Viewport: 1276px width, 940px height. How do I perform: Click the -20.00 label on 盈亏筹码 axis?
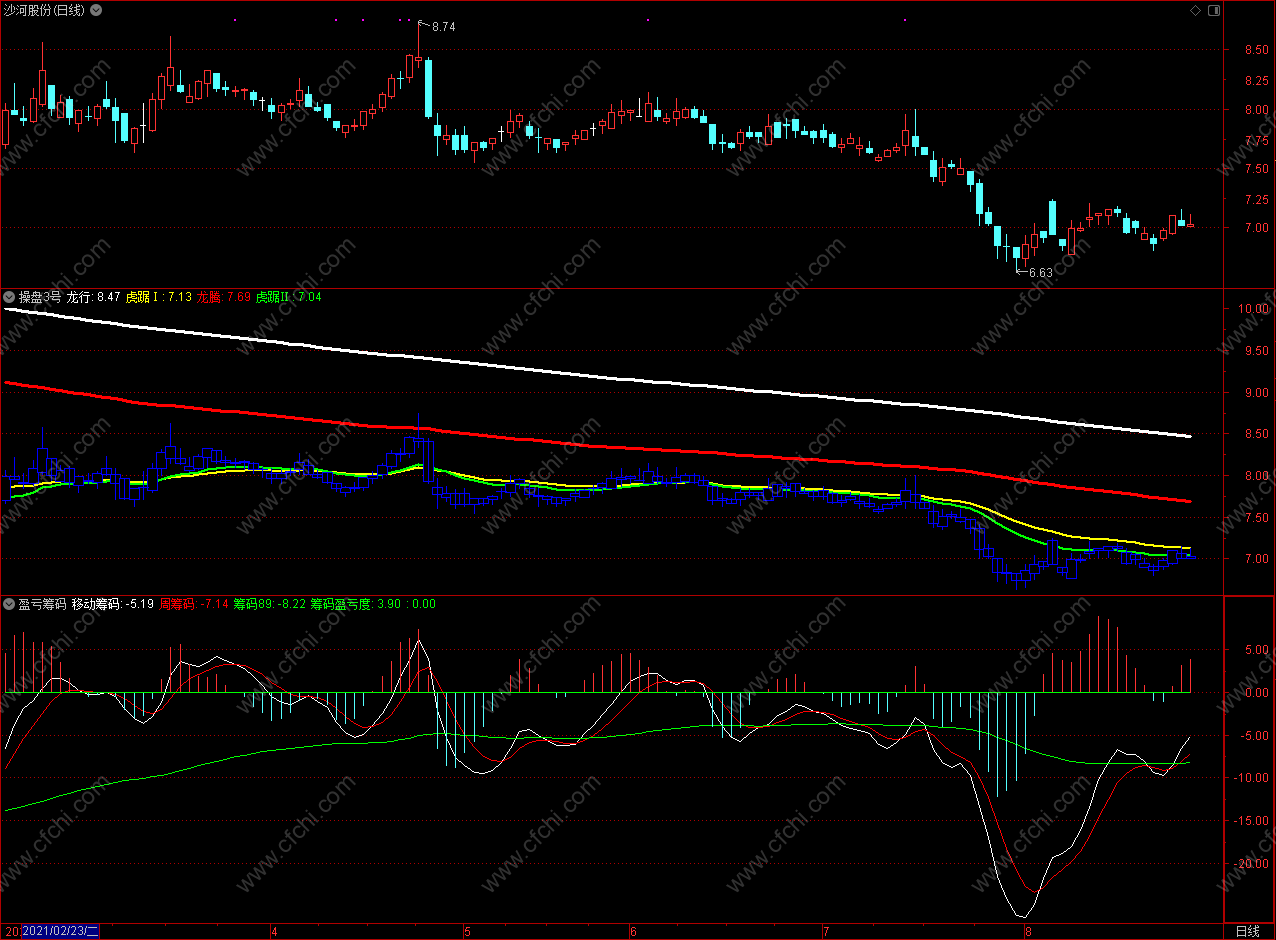click(1249, 863)
